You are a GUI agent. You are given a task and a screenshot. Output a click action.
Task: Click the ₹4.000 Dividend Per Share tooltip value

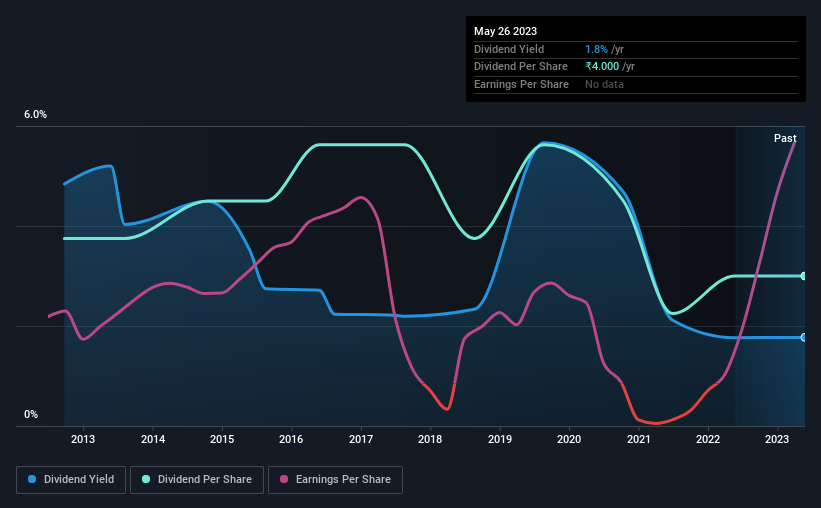(x=602, y=67)
